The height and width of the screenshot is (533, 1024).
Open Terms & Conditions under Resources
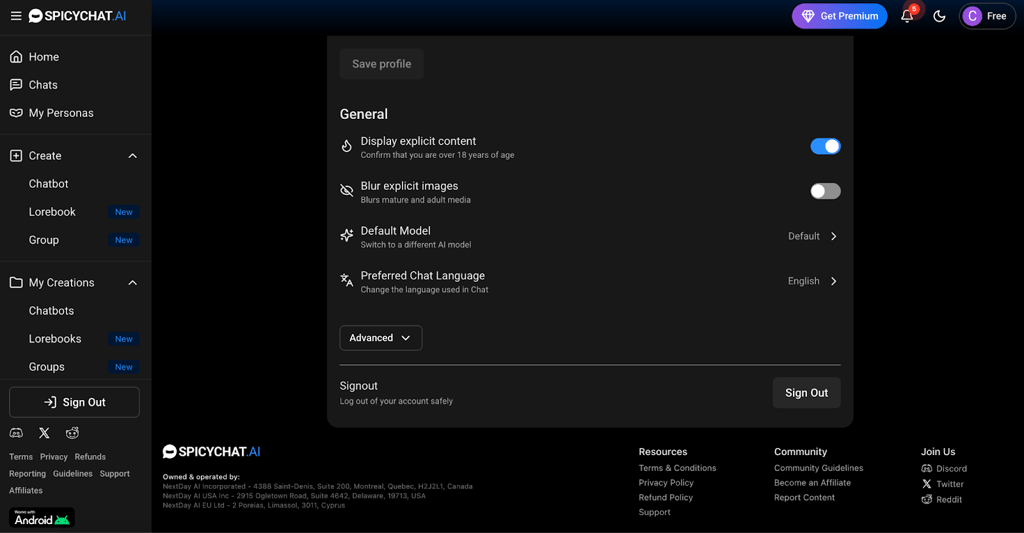pyautogui.click(x=677, y=468)
